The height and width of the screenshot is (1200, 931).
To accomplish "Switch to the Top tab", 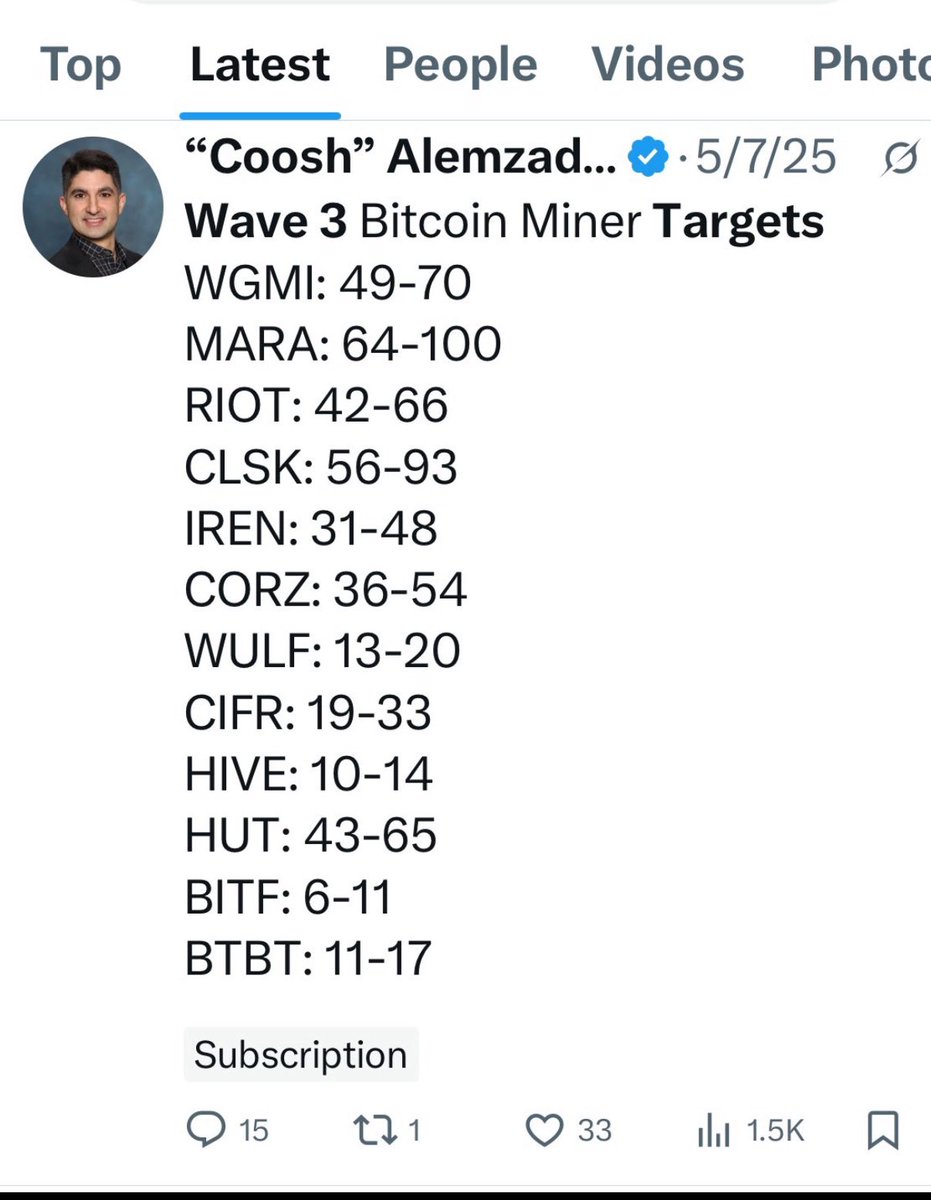I will pos(80,65).
